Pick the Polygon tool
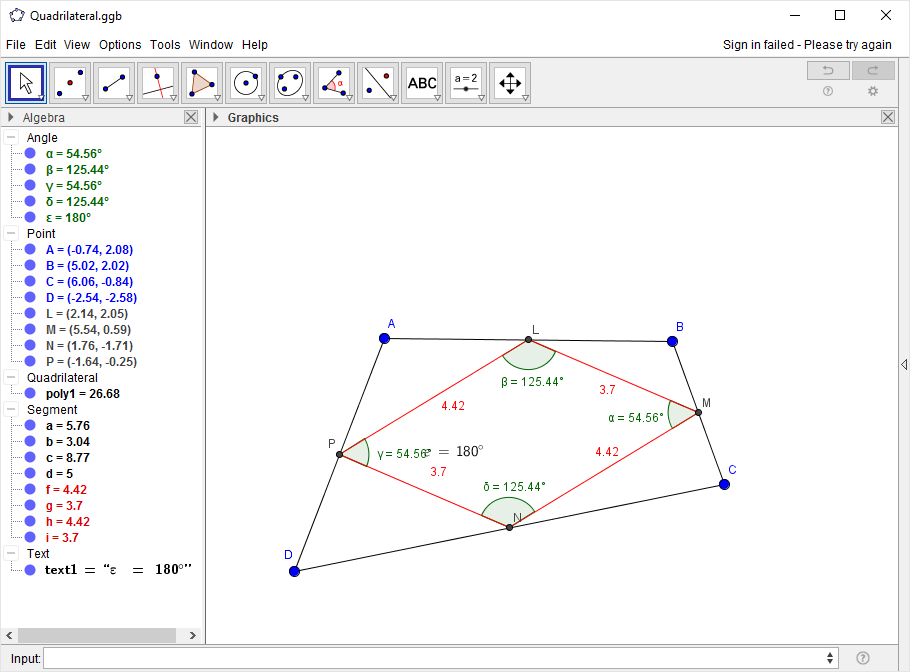 [x=202, y=83]
